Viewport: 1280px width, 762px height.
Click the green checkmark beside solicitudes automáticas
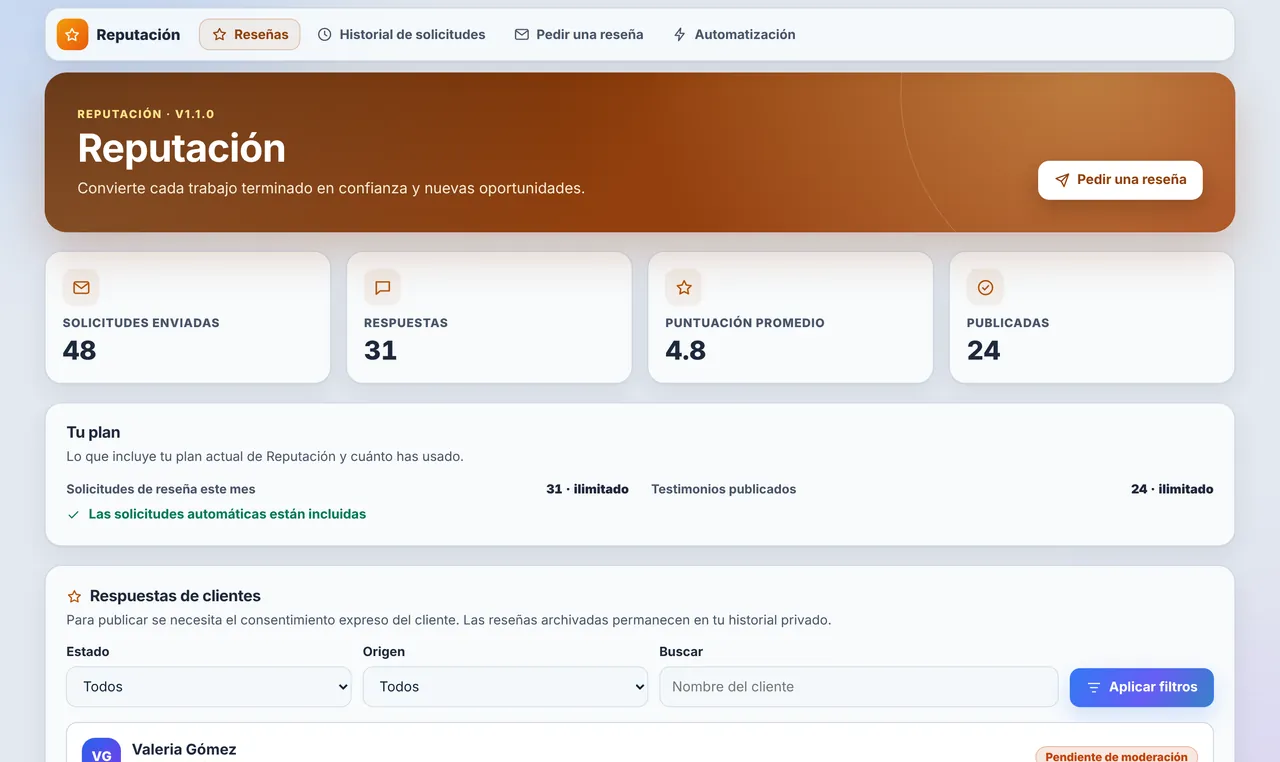click(x=73, y=514)
